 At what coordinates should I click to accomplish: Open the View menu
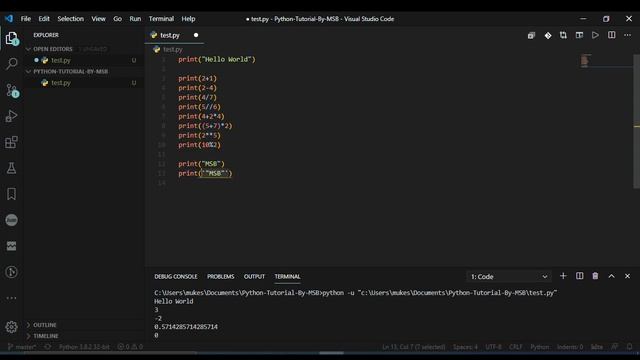(98, 19)
